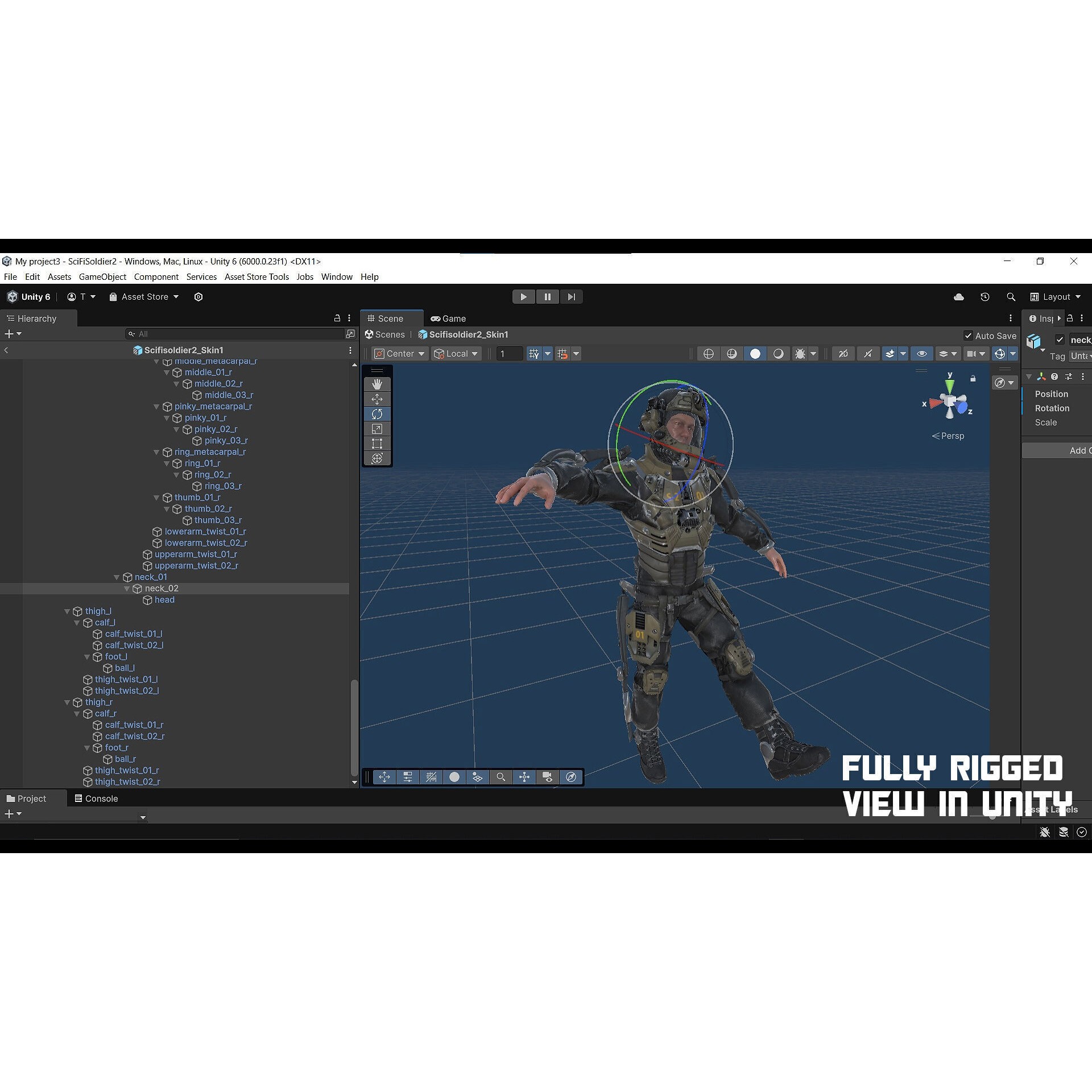Image resolution: width=1092 pixels, height=1092 pixels.
Task: Click the toolbar search magnifier icon
Action: (1011, 297)
